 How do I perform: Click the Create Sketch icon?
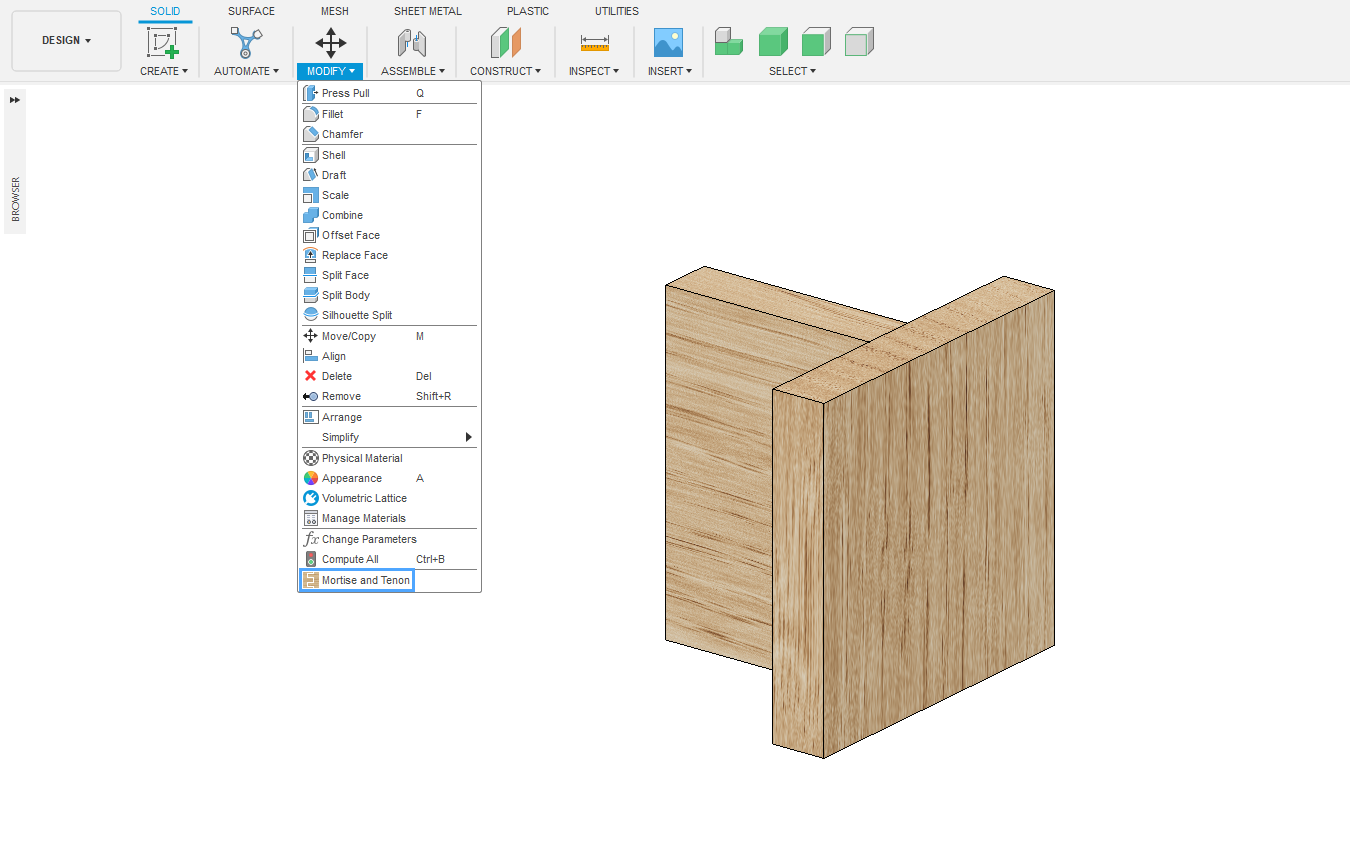coord(163,43)
